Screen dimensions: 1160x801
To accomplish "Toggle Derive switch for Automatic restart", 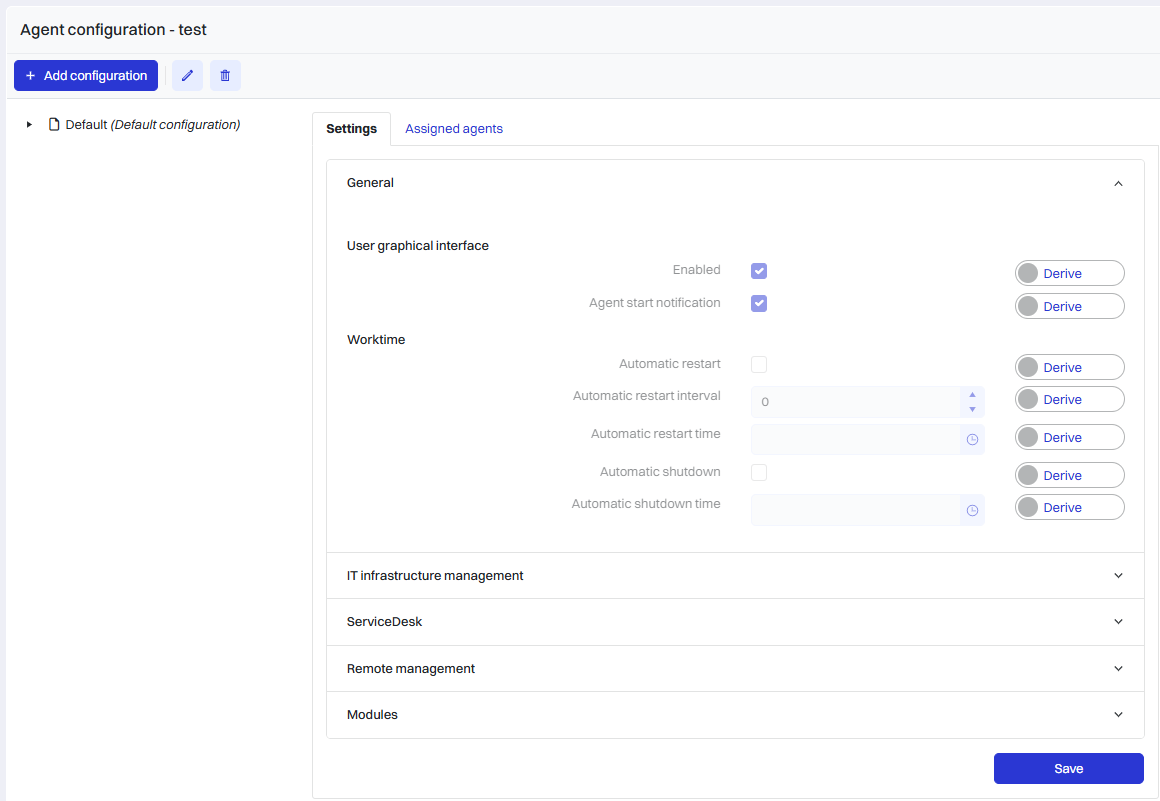I will (x=1069, y=367).
